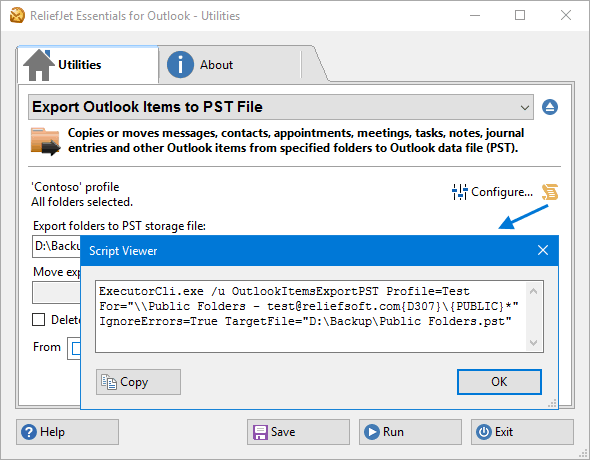Click the 'Contoso' profile text
Image resolution: width=590 pixels, height=460 pixels.
(x=75, y=187)
